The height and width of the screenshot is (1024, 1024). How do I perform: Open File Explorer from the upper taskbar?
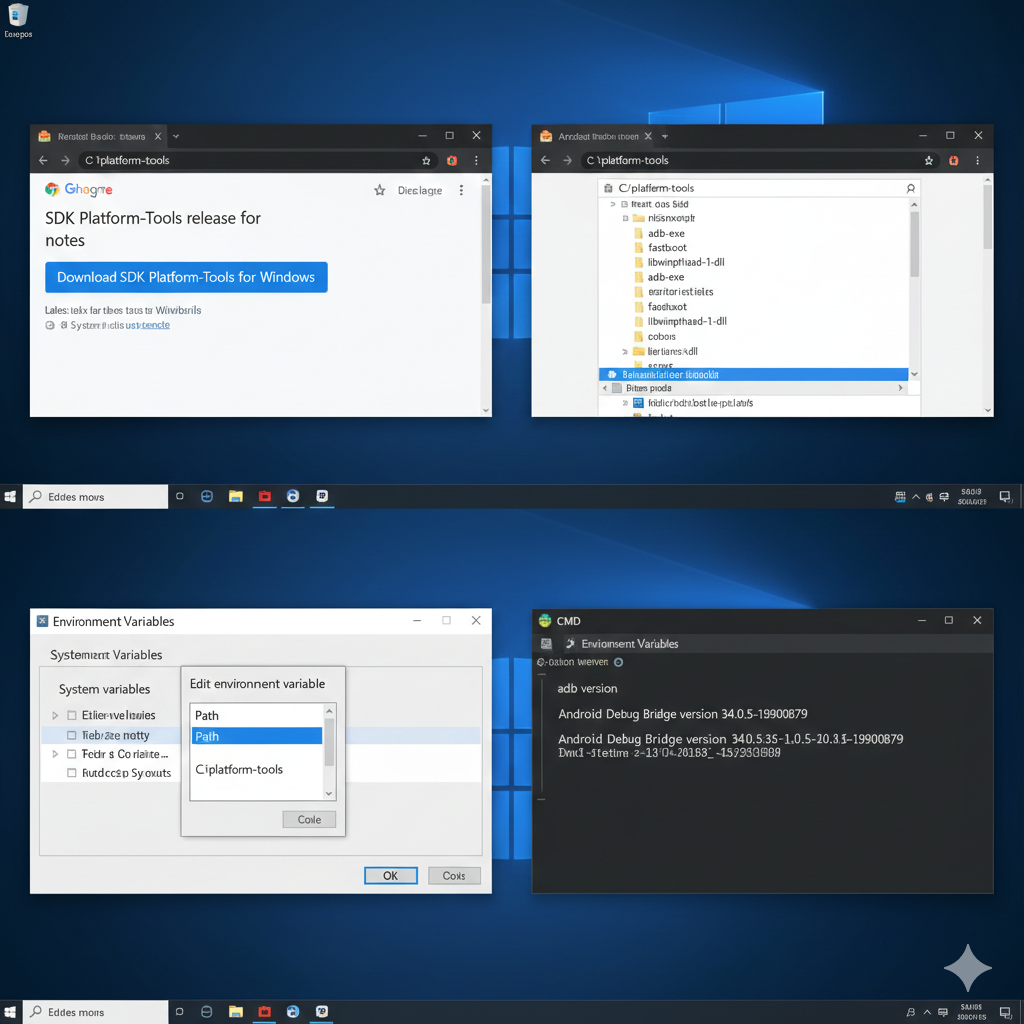point(236,497)
